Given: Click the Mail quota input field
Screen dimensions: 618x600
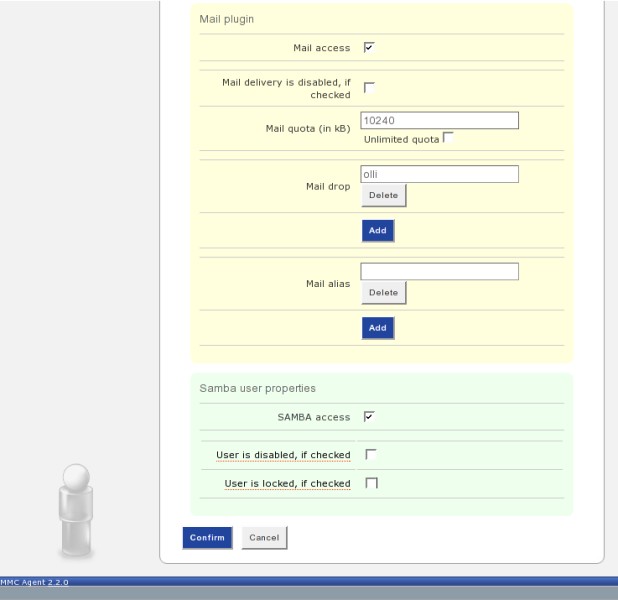Looking at the screenshot, I should 439,120.
